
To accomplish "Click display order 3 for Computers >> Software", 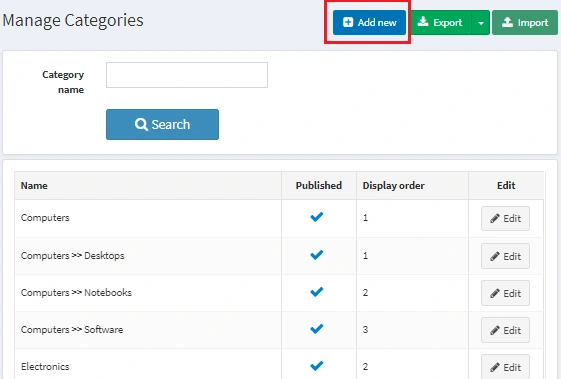I will pyautogui.click(x=365, y=330).
